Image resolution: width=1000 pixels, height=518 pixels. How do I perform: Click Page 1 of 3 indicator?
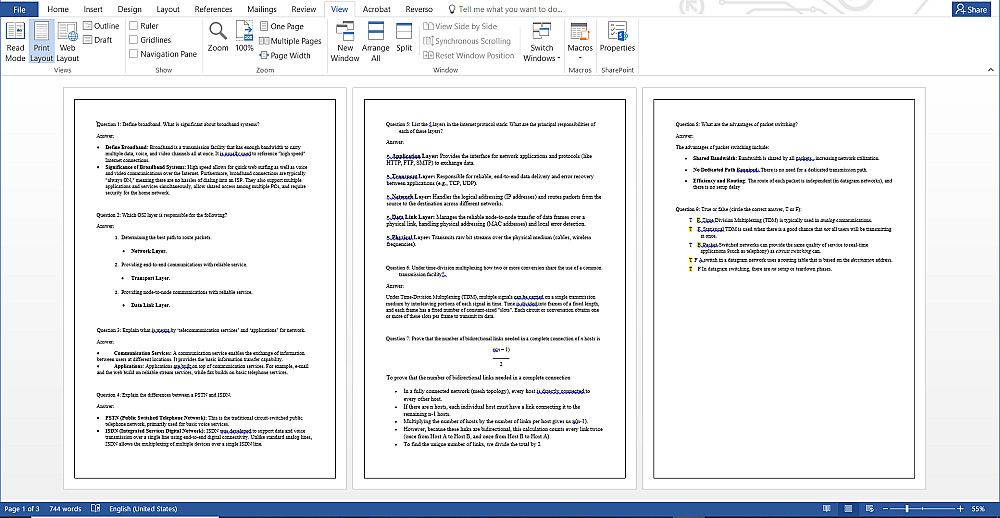click(22, 508)
